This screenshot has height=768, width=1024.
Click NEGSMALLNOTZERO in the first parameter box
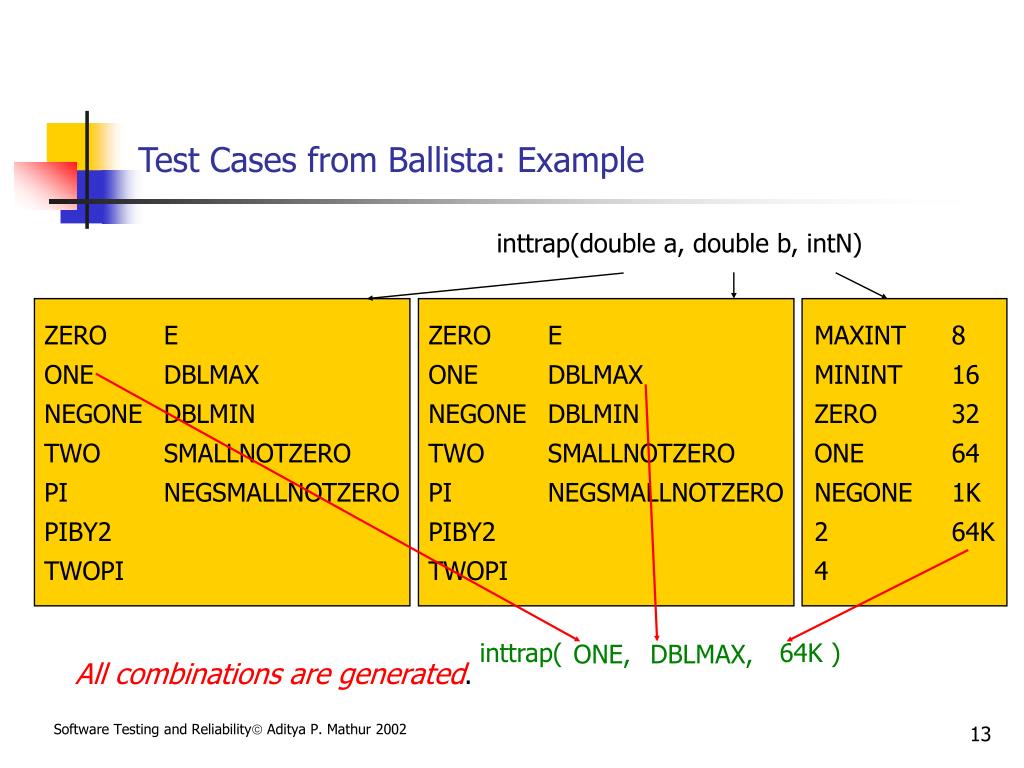point(281,492)
